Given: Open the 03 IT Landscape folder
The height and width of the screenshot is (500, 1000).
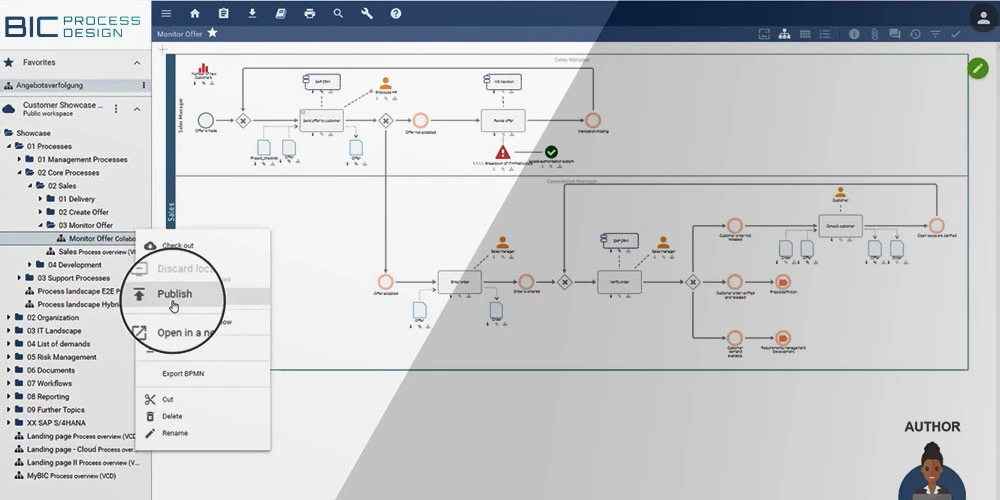Looking at the screenshot, I should click(54, 331).
